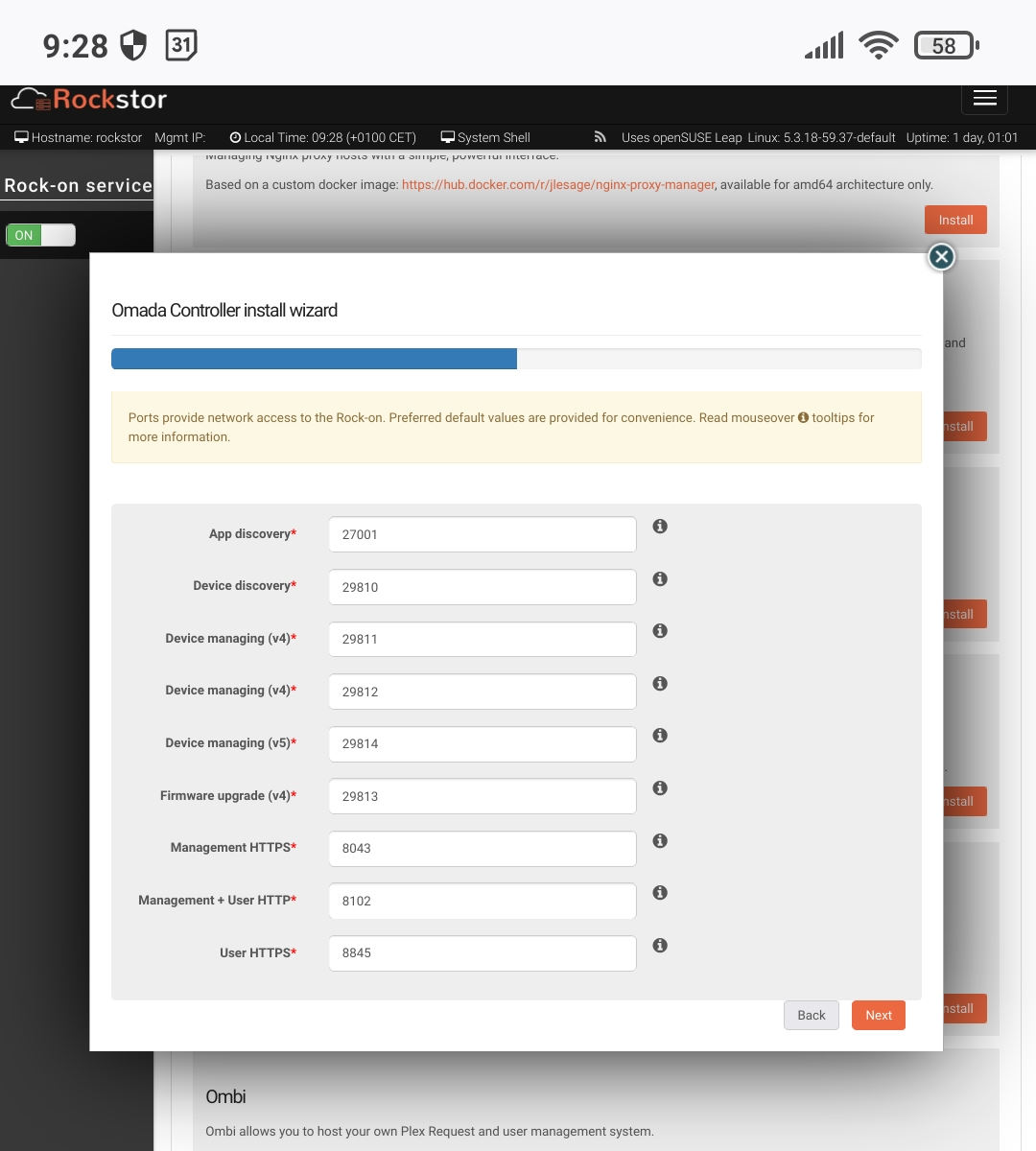
Task: Tap the 9:28 clock in status bar
Action: click(x=76, y=46)
